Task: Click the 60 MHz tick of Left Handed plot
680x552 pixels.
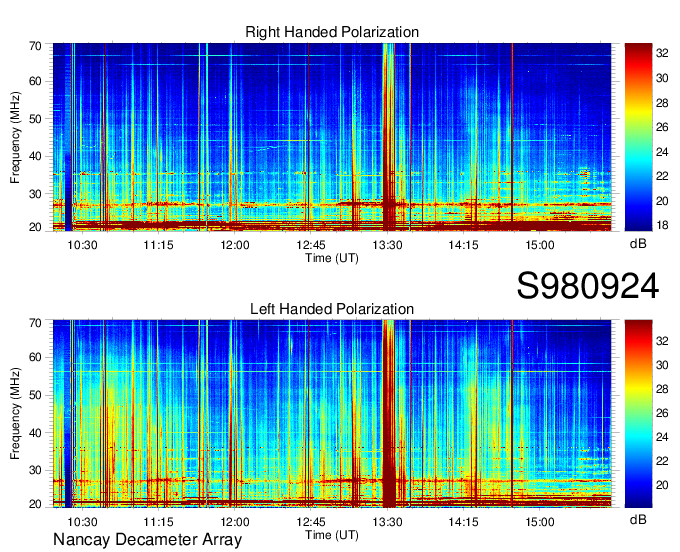Action: (x=35, y=357)
